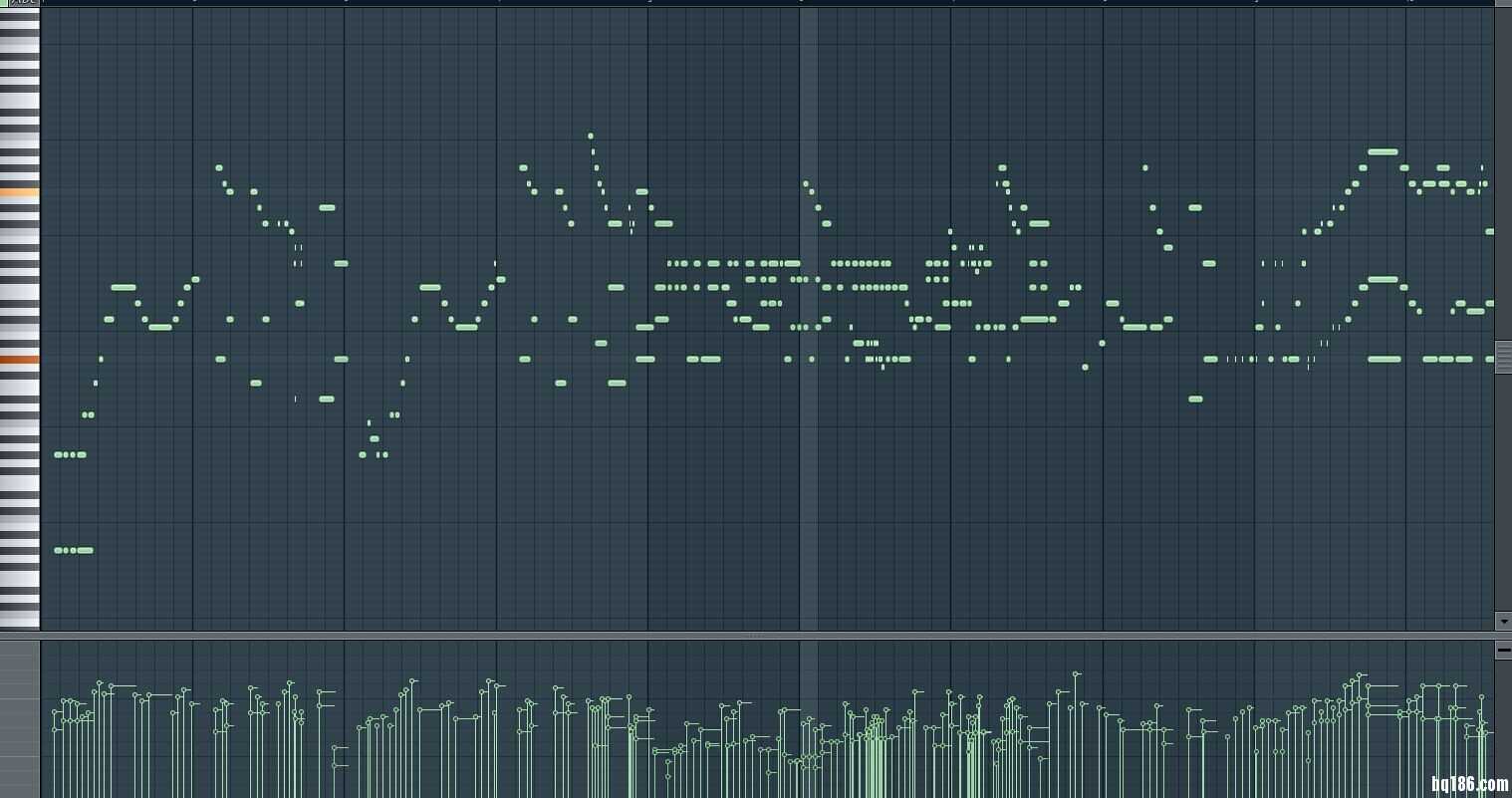
Task: Select the long note at the bottom-left of the grid
Action: pos(85,550)
